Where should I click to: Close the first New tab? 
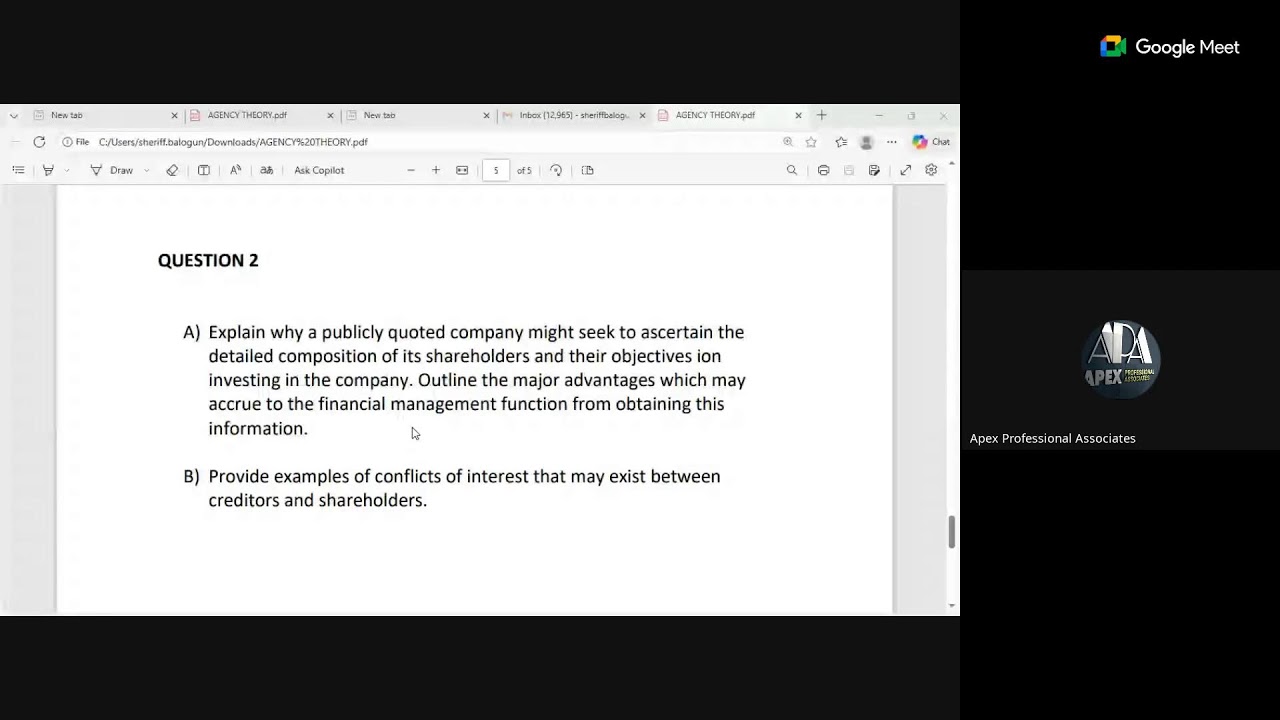coord(174,115)
